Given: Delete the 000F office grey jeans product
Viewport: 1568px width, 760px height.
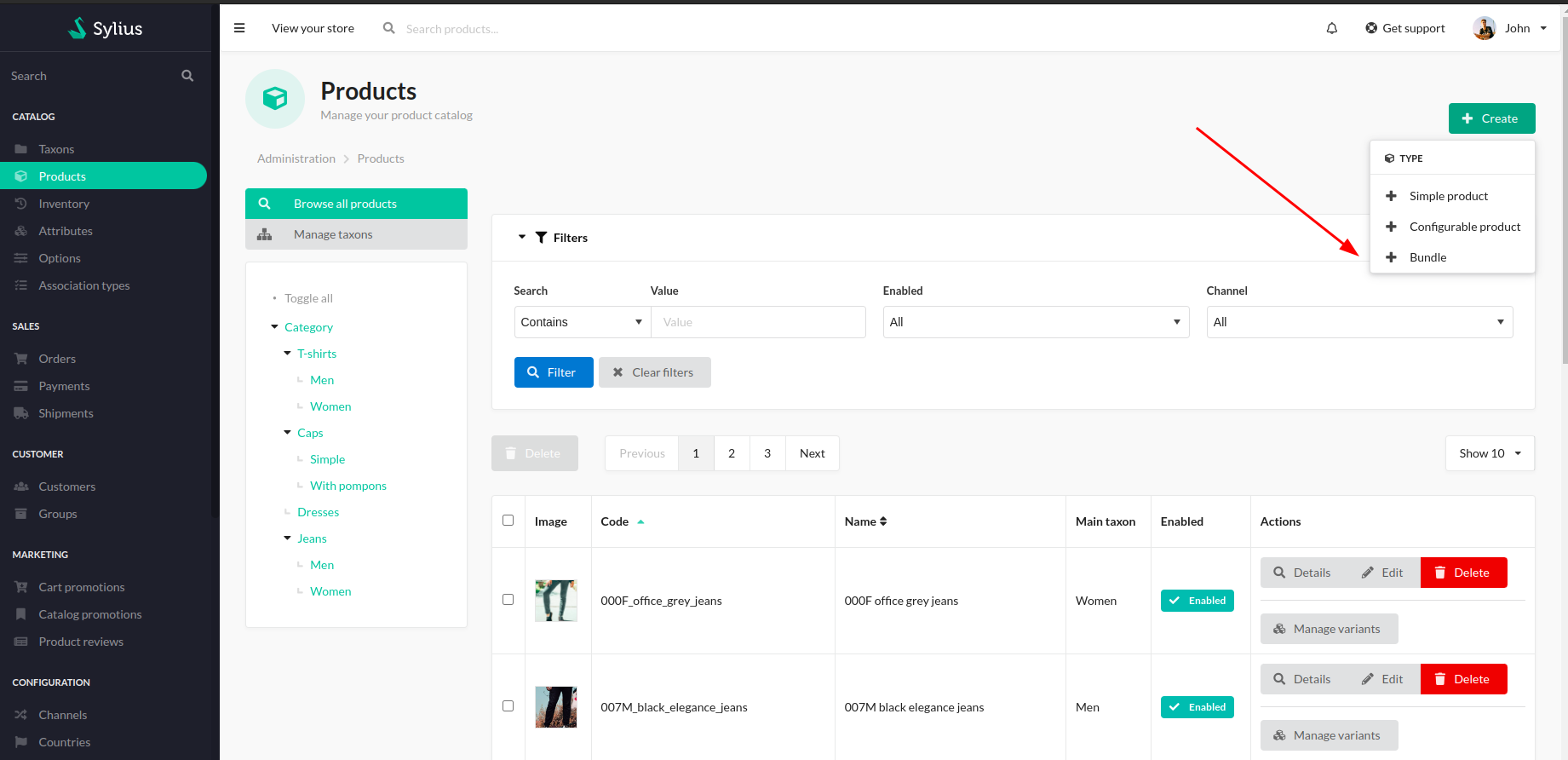Looking at the screenshot, I should [x=1463, y=573].
